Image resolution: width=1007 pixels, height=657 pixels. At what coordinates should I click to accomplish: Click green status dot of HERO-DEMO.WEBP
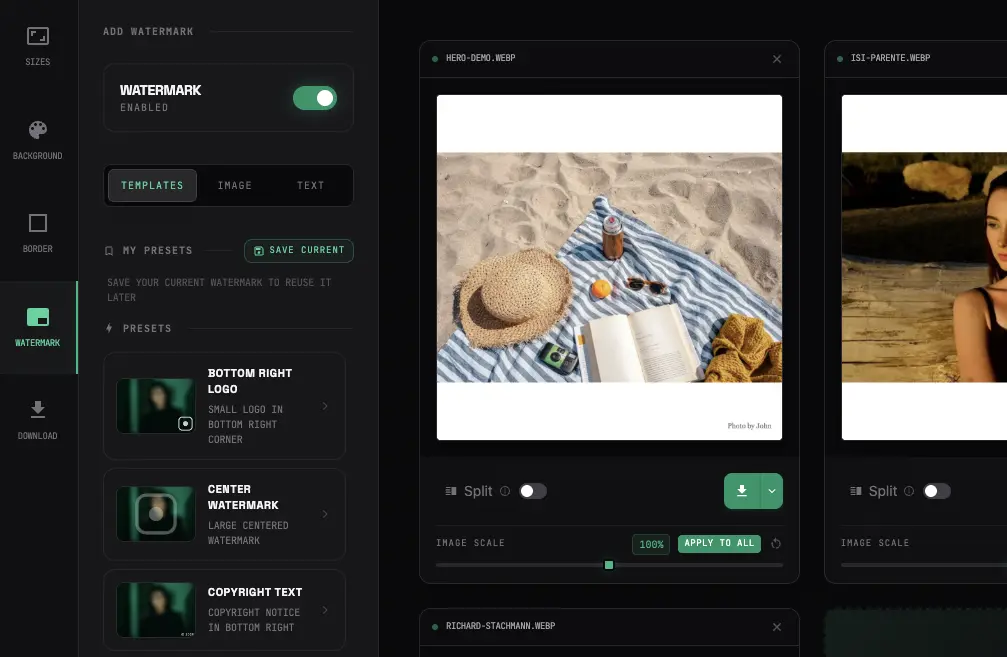435,59
